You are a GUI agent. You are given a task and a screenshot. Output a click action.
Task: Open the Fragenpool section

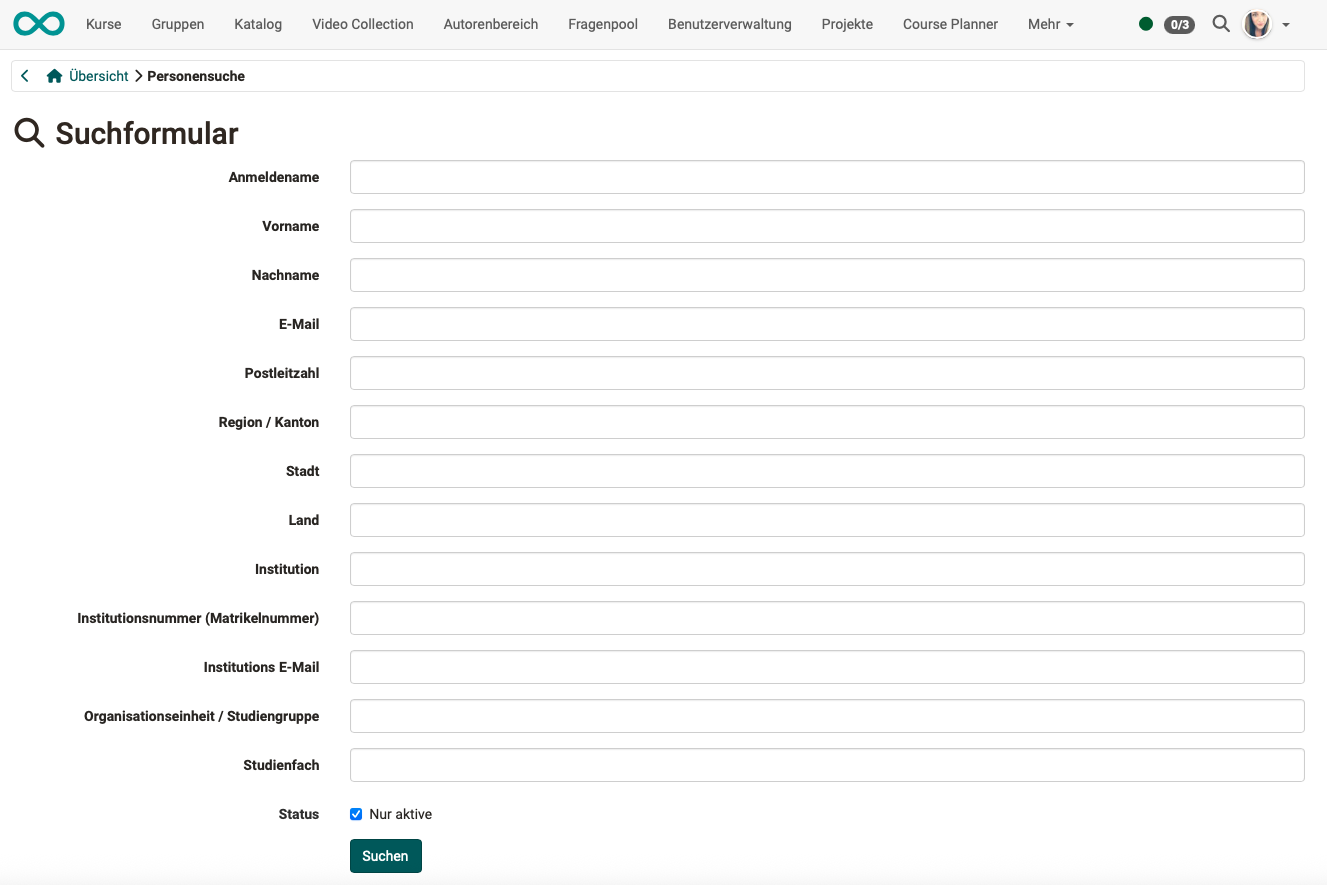point(602,23)
